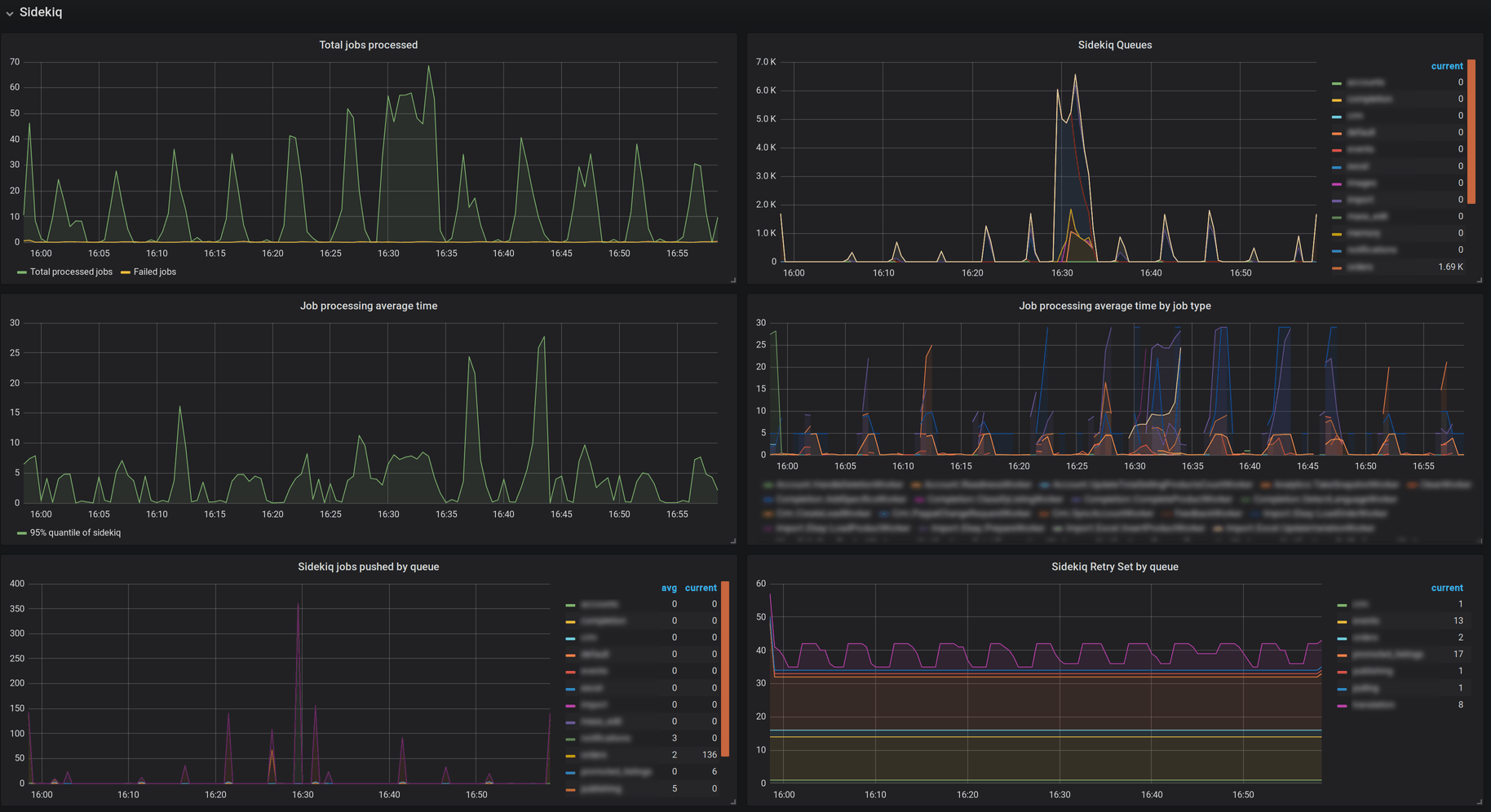This screenshot has width=1491, height=812.
Task: Click the blue marker with current value 6
Action: (571, 771)
